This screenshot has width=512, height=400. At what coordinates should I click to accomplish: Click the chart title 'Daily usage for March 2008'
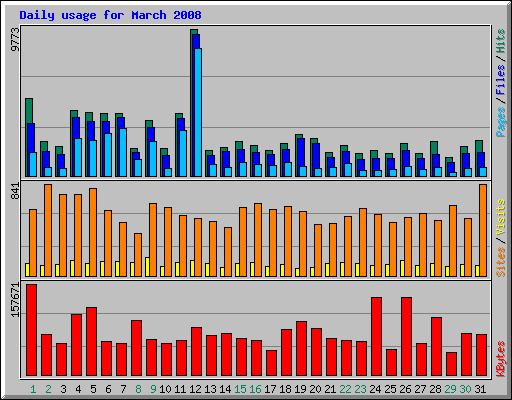coord(110,15)
